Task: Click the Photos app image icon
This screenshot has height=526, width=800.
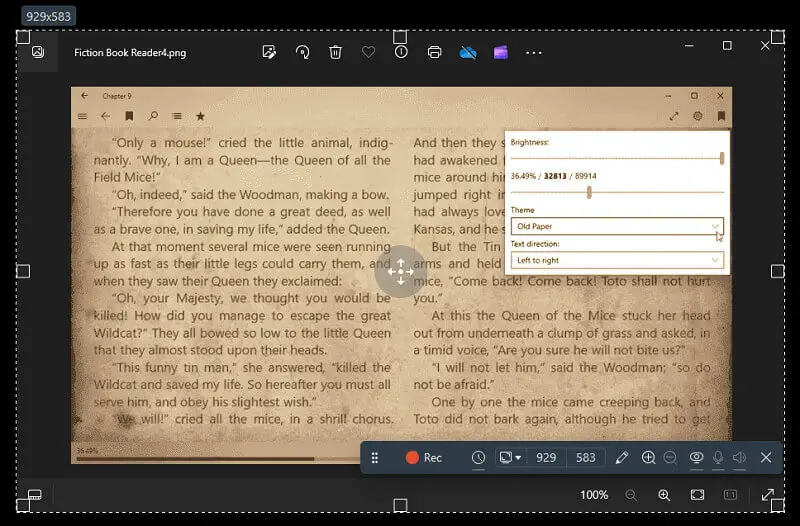Action: [38, 52]
